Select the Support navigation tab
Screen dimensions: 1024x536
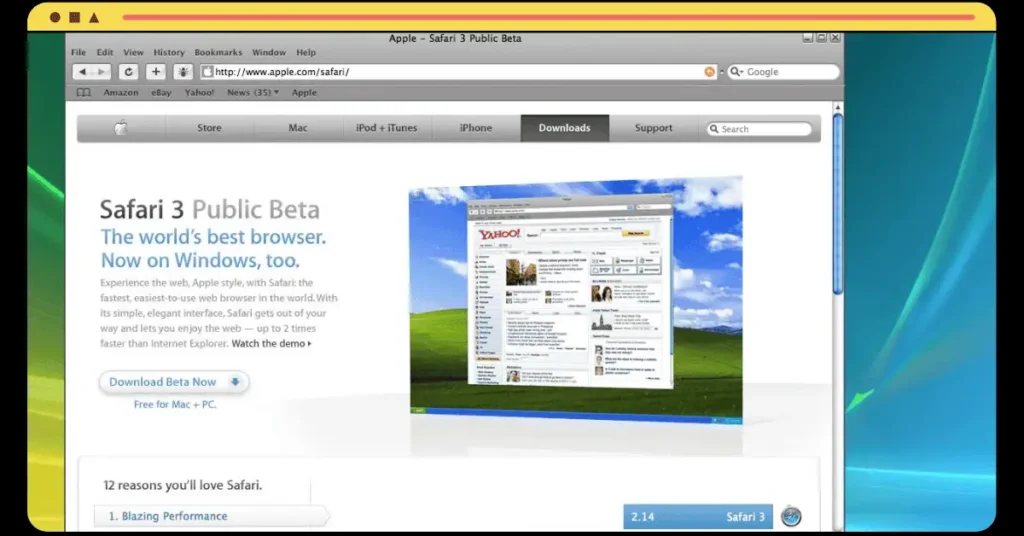coord(653,128)
